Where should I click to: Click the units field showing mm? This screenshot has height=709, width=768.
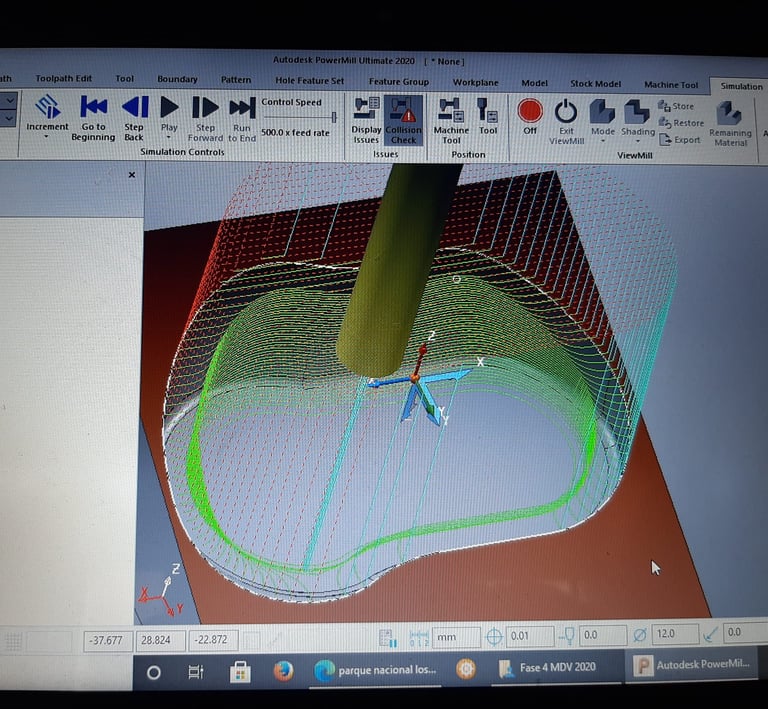click(456, 637)
